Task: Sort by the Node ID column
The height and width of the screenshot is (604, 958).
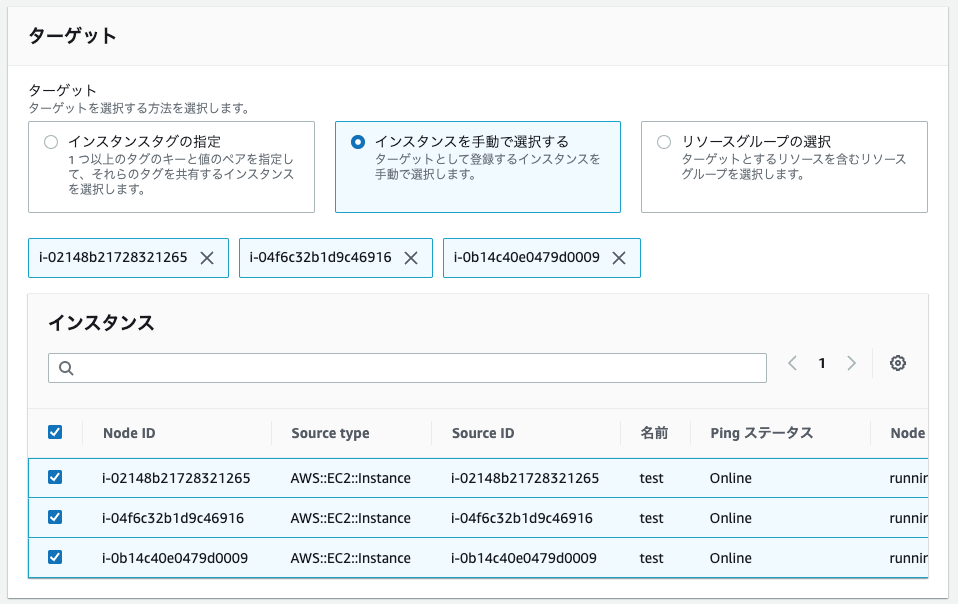Action: (x=129, y=433)
